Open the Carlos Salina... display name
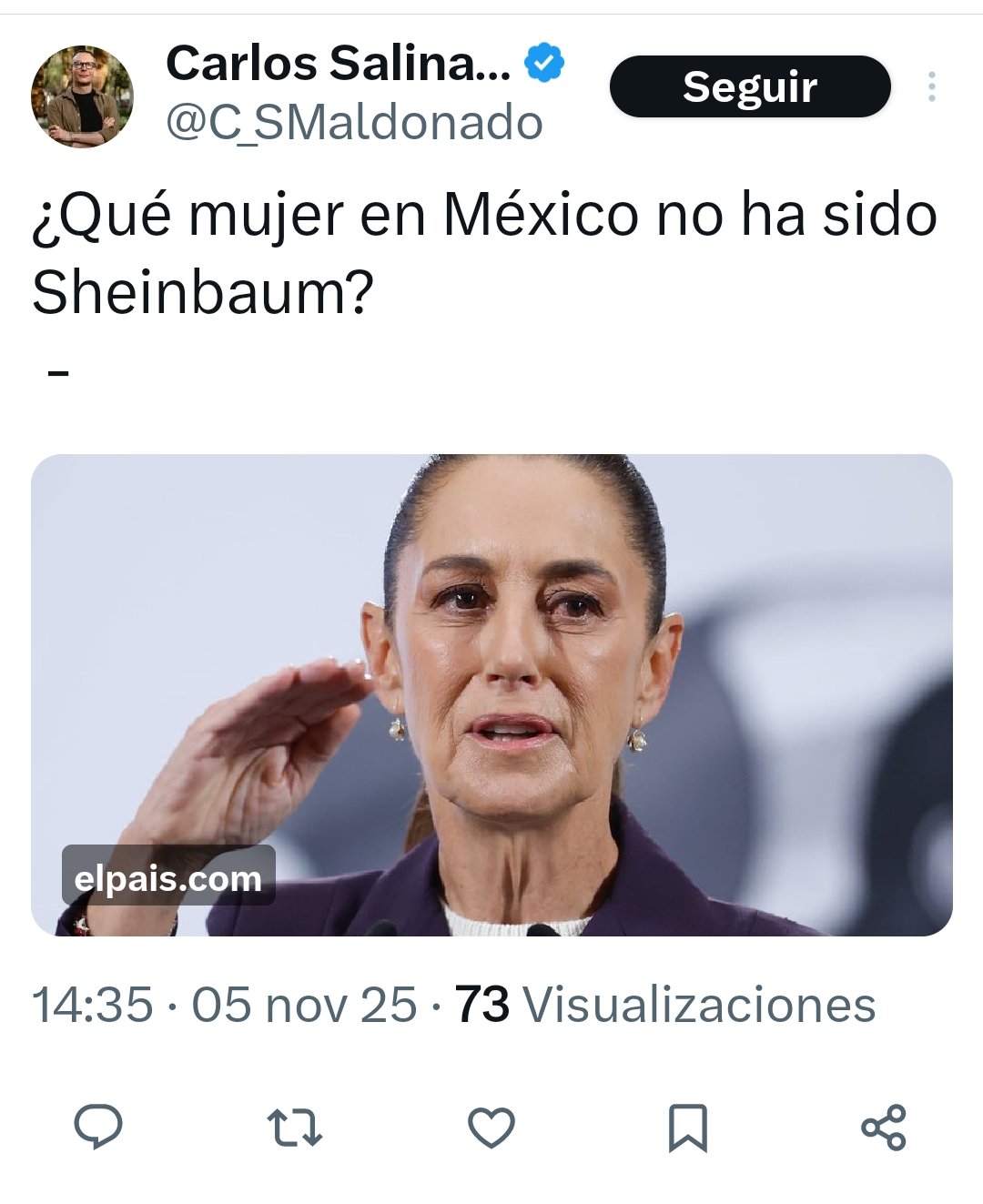 pos(338,63)
